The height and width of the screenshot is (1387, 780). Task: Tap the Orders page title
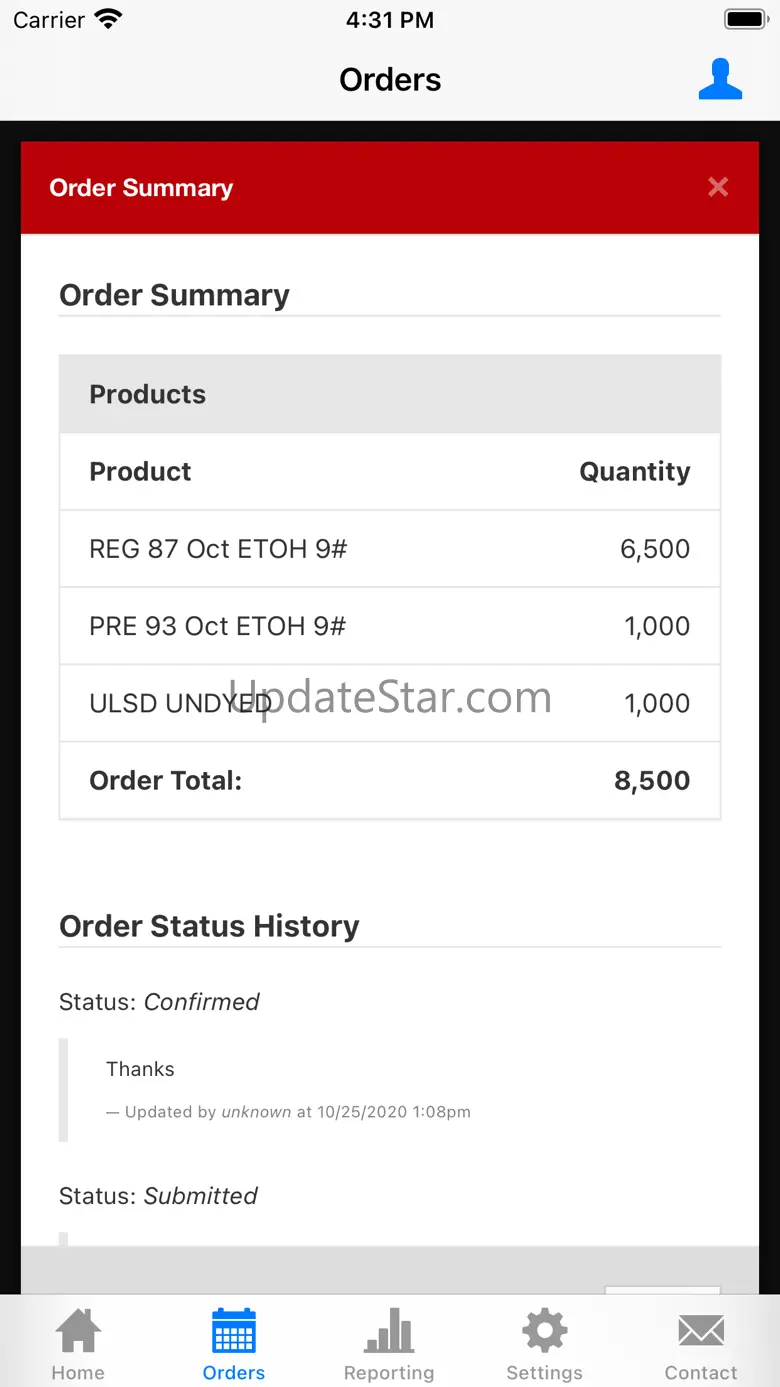tap(390, 80)
